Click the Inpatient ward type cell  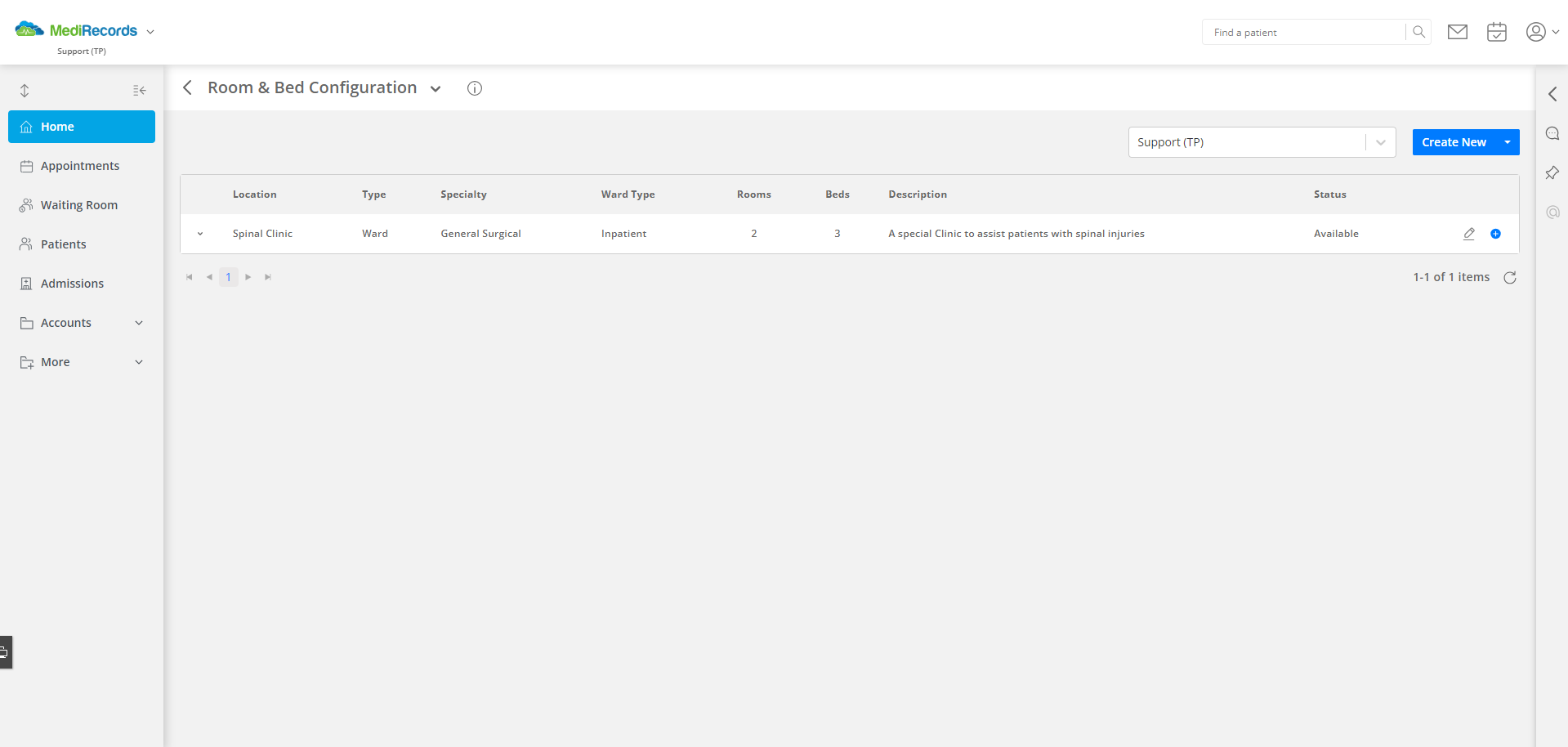coord(623,234)
